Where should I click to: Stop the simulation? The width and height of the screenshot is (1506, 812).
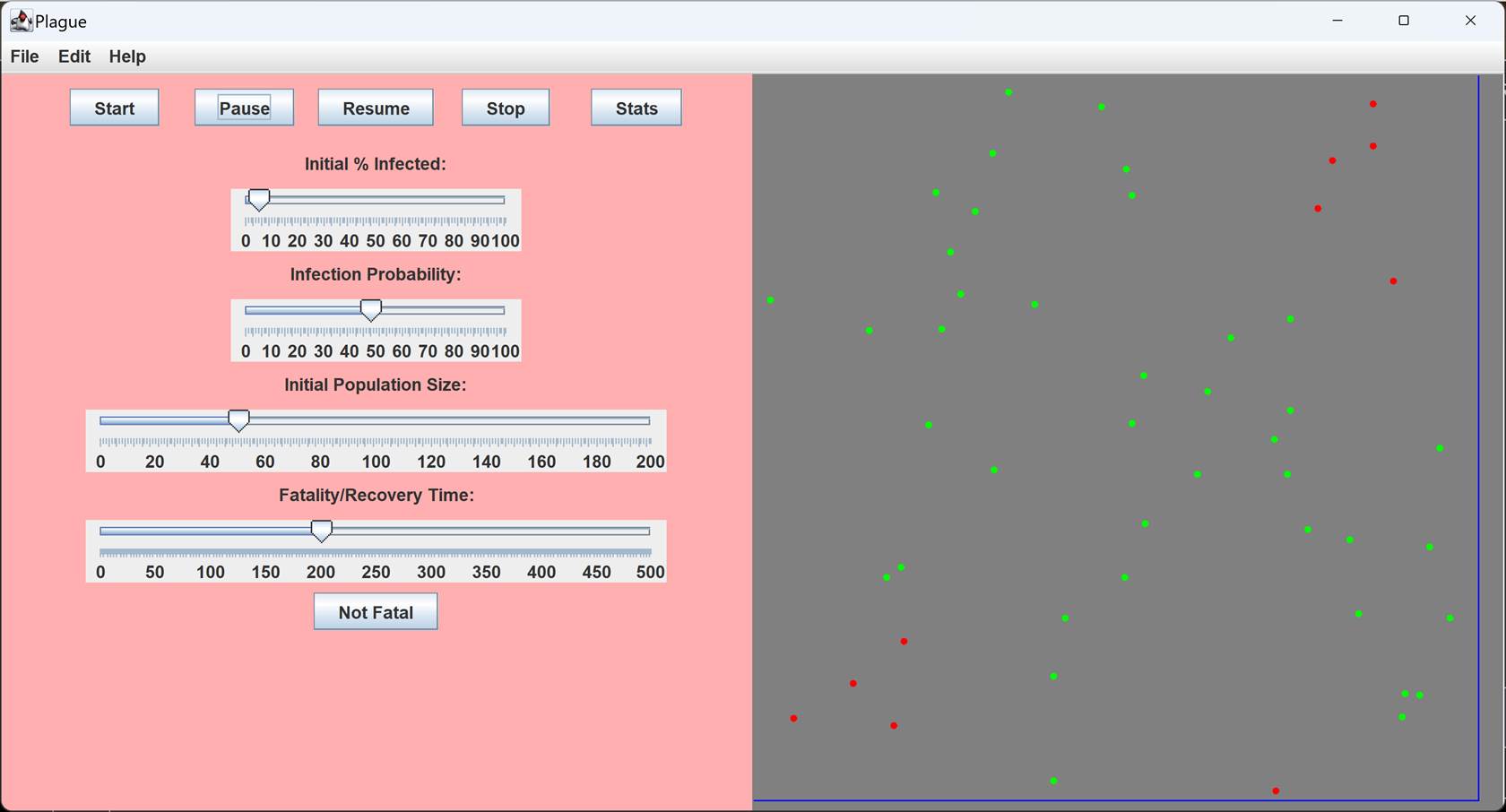tap(505, 108)
